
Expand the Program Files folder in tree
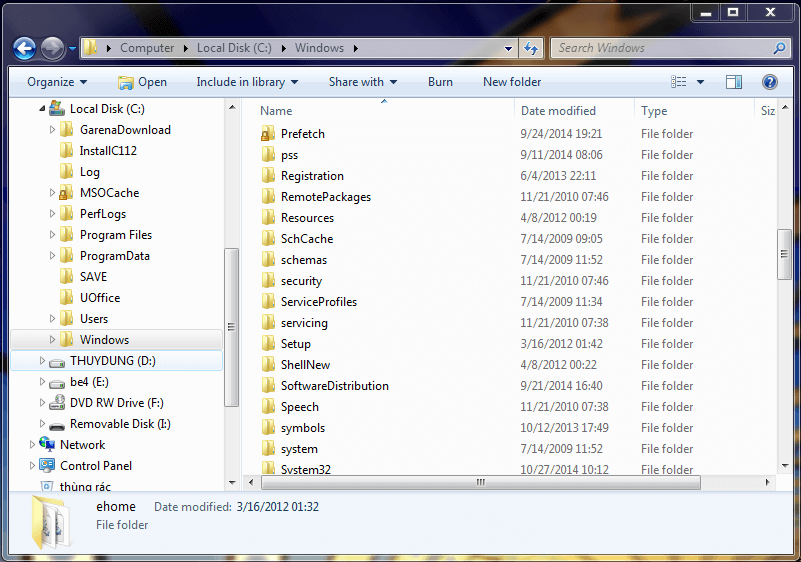click(53, 235)
